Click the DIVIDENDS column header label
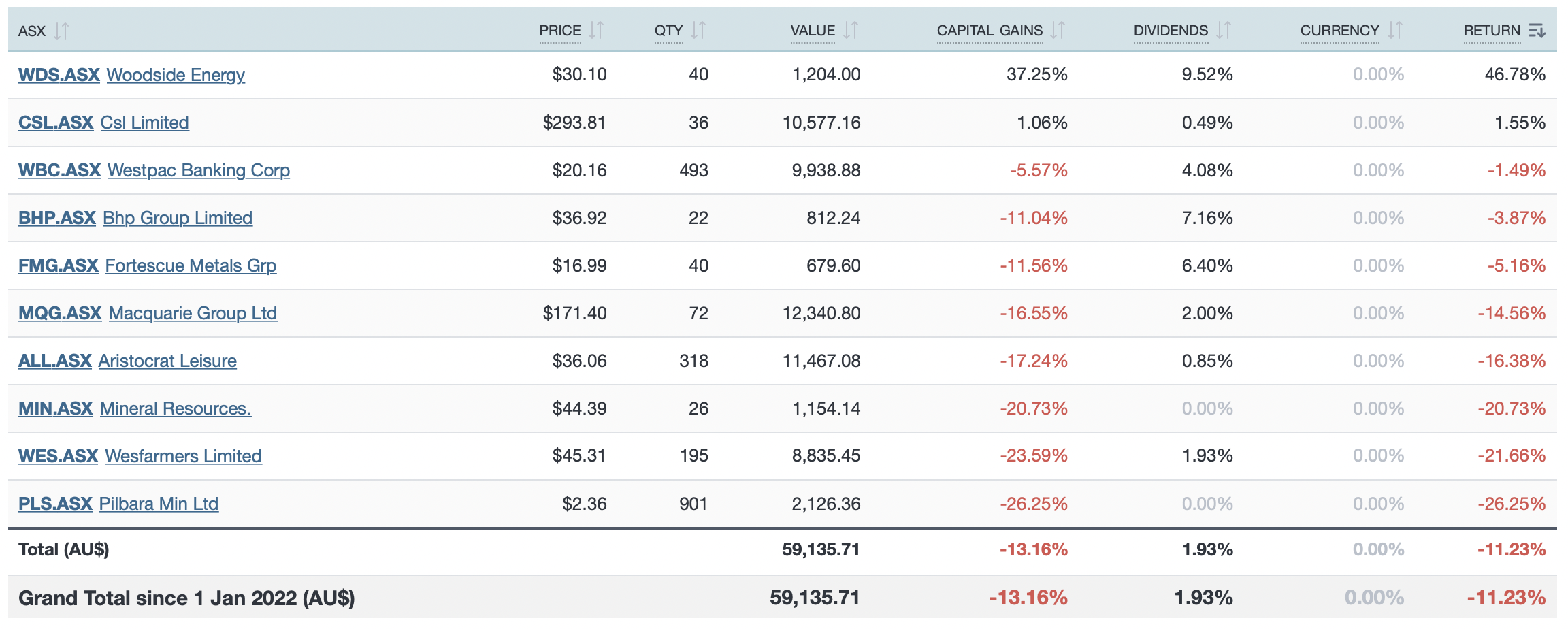Image resolution: width=1568 pixels, height=629 pixels. coord(1171,31)
